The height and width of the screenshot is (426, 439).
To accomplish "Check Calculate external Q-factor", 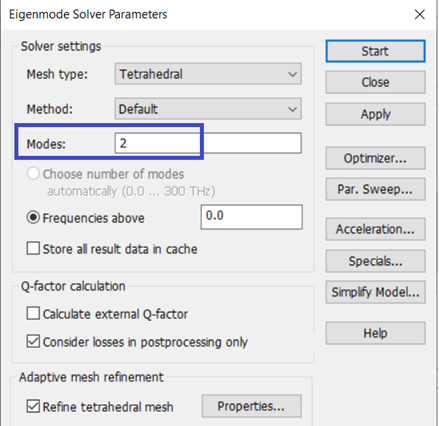I will tap(33, 314).
